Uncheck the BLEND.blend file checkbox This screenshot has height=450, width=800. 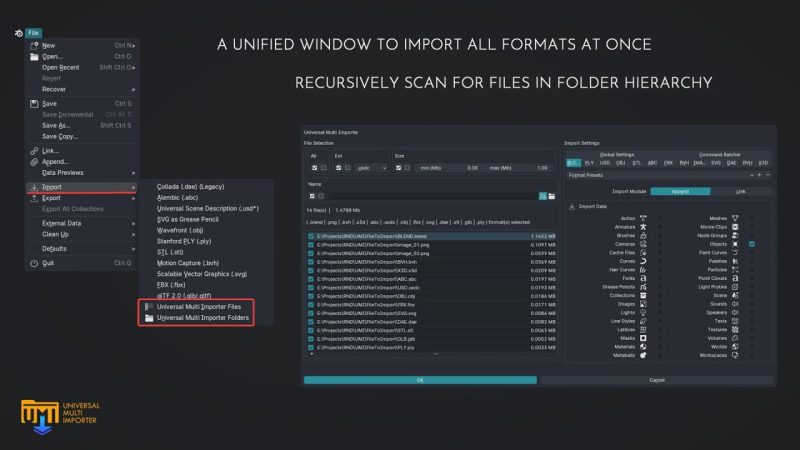coord(311,236)
